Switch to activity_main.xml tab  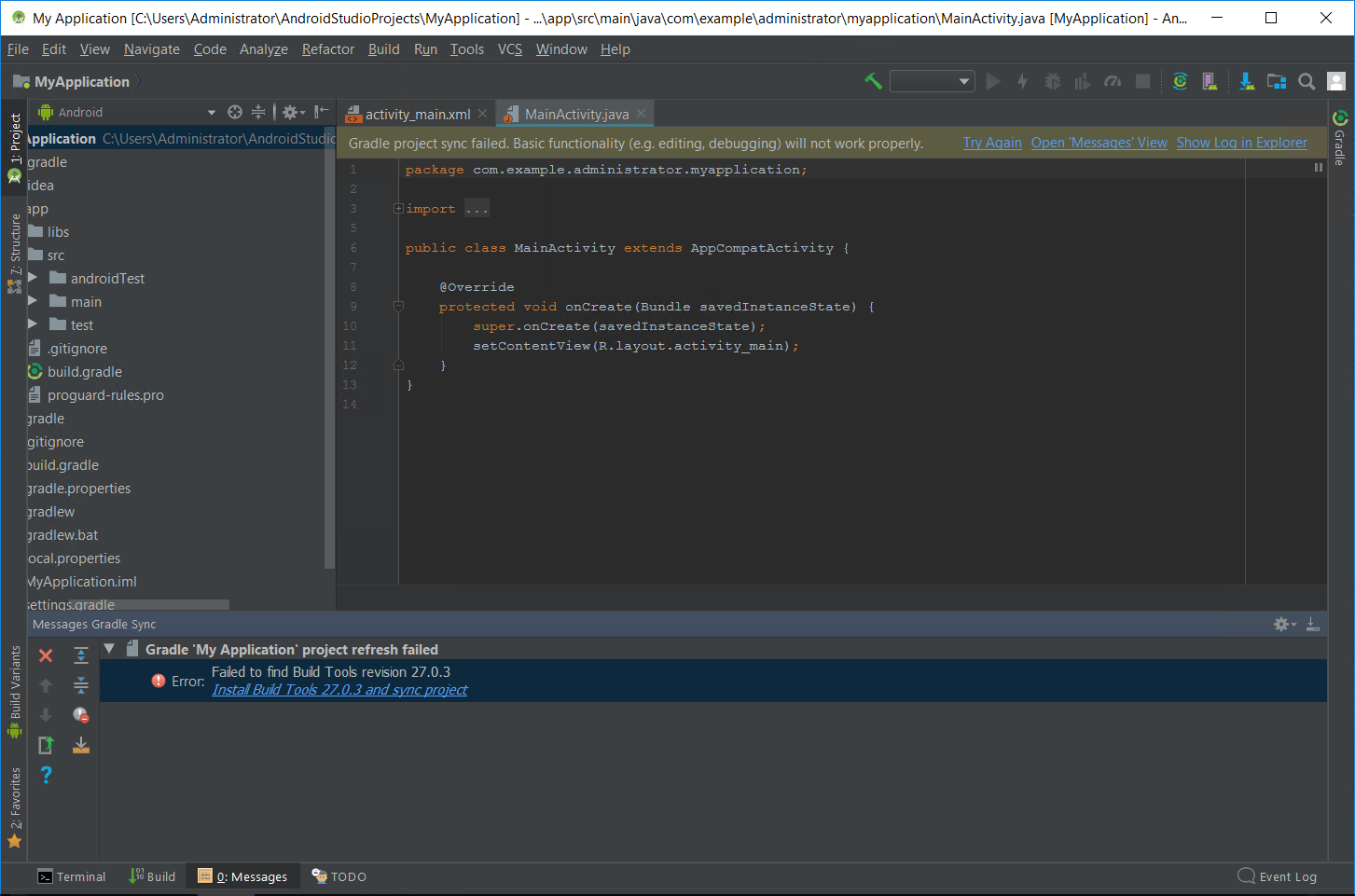coord(416,114)
